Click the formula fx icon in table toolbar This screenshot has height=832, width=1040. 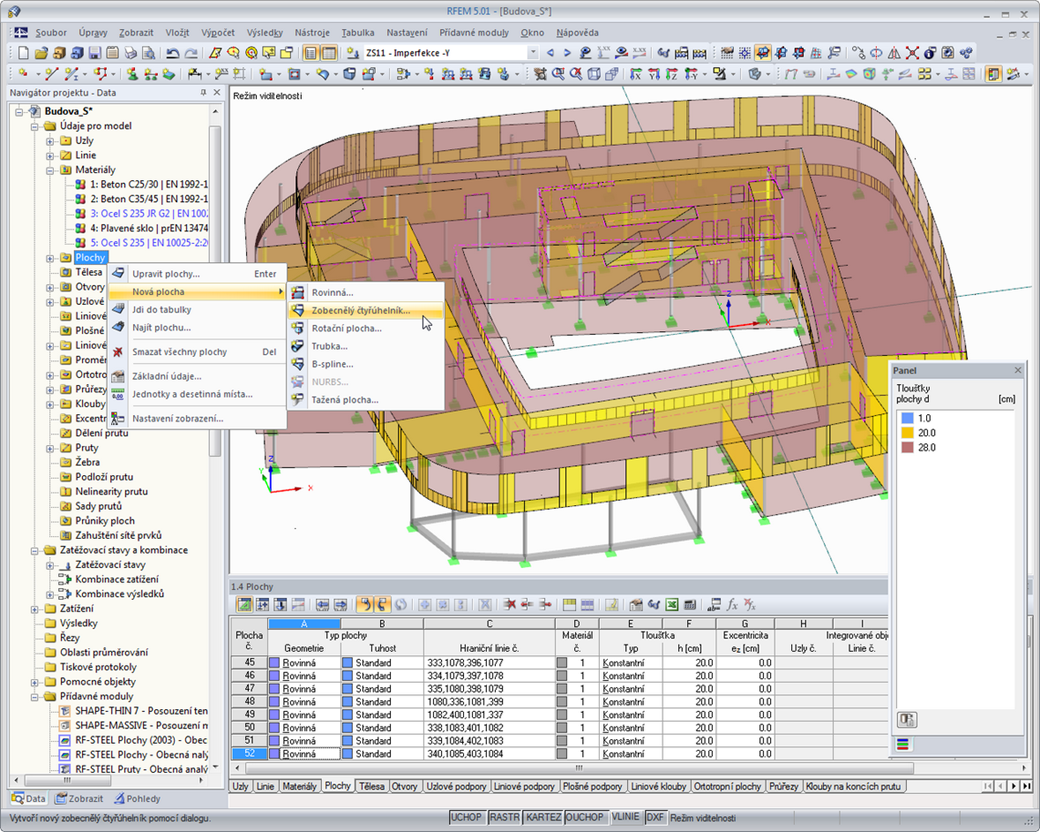[732, 604]
